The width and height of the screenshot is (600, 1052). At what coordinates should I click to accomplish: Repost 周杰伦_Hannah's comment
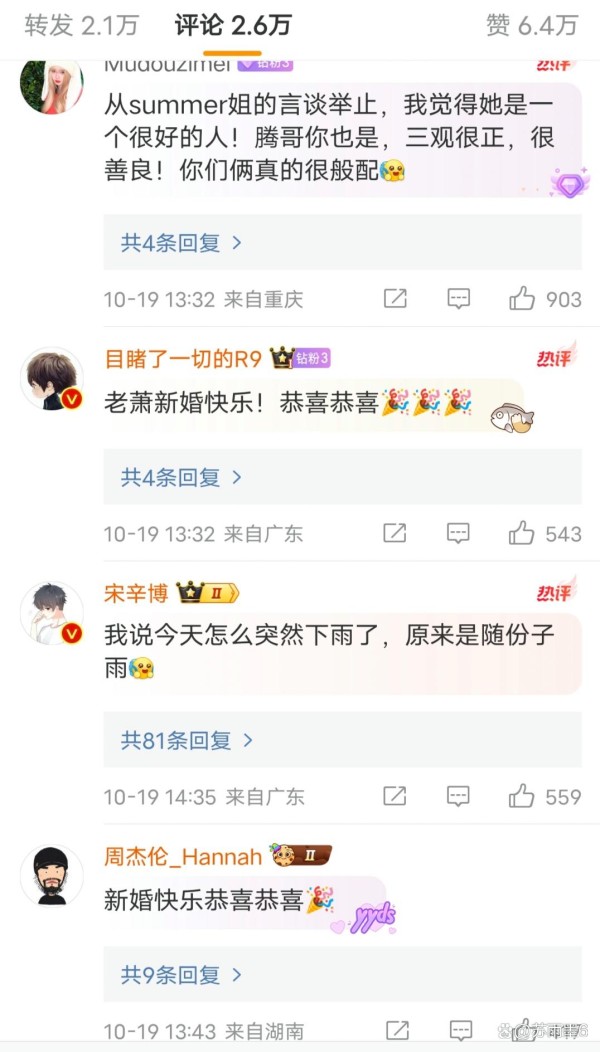(397, 1030)
